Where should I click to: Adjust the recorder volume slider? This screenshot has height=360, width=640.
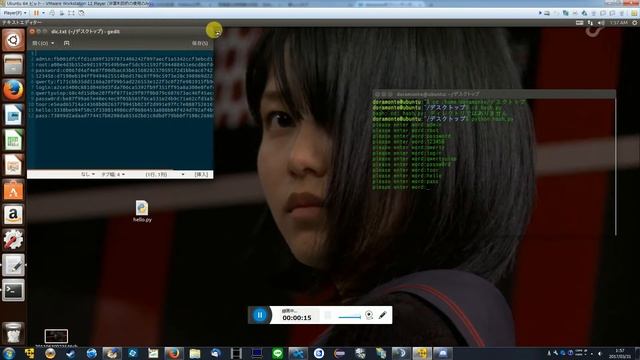349,316
